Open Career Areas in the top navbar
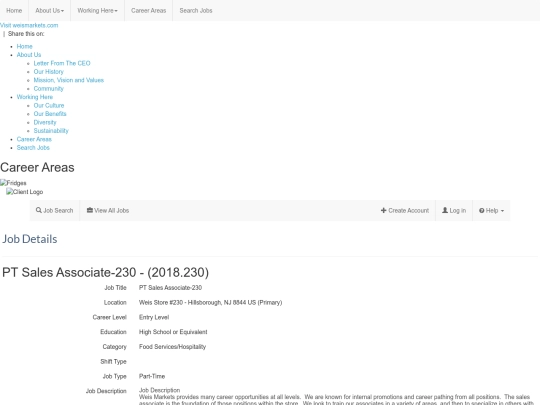The image size is (540, 405). click(x=148, y=11)
